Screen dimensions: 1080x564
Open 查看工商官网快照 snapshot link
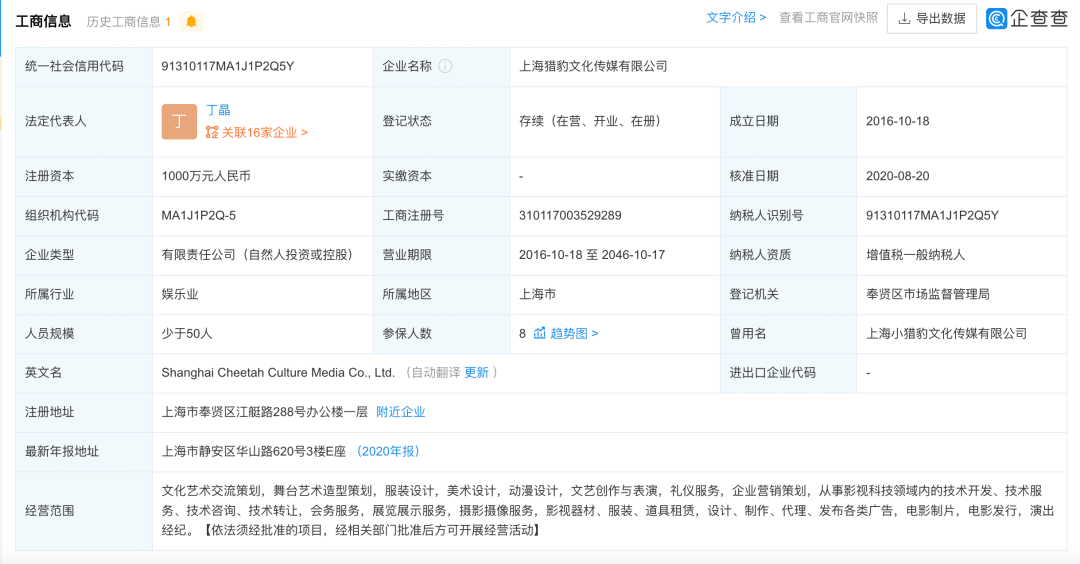pyautogui.click(x=828, y=18)
